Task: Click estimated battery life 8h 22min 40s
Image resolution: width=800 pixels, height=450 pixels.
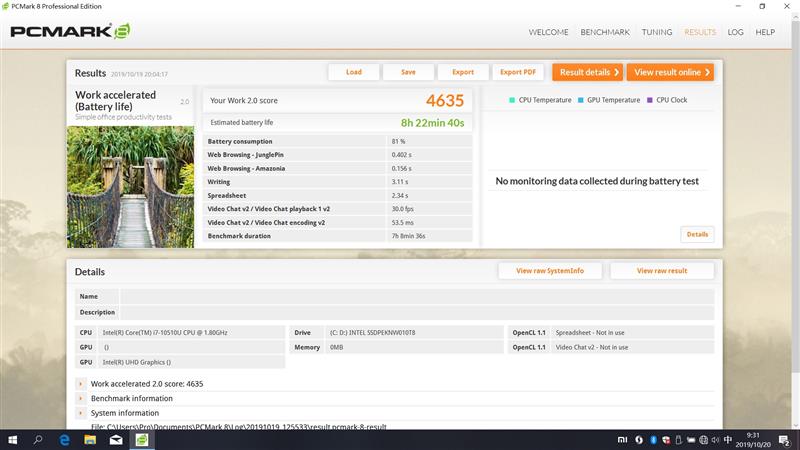Action: 432,123
